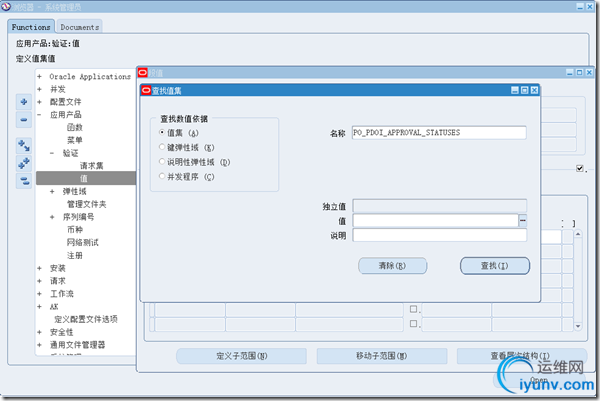Image resolution: width=600 pixels, height=401 pixels.
Task: Expand the 并发 tree node
Action: pos(39,89)
